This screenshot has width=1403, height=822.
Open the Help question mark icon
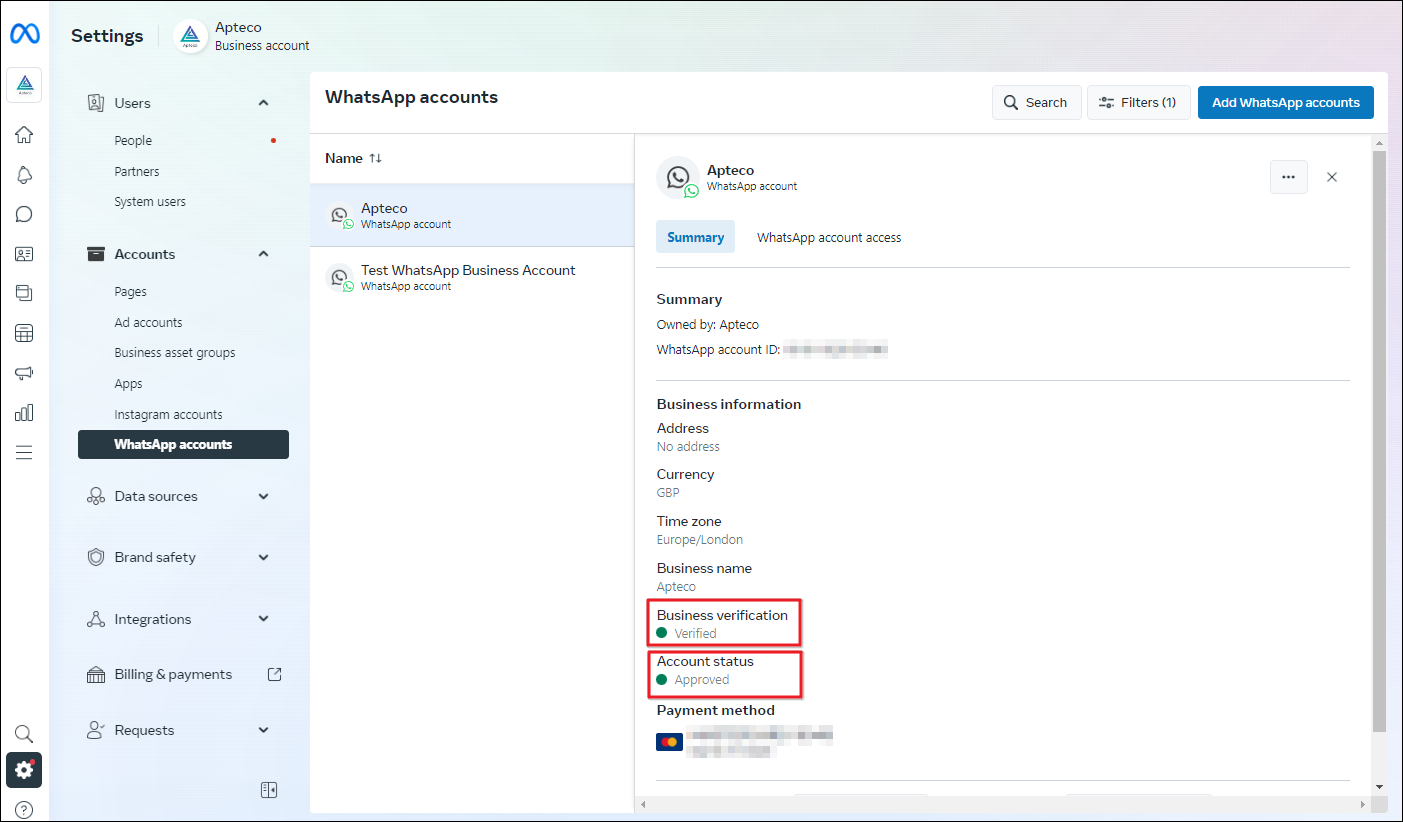click(24, 810)
